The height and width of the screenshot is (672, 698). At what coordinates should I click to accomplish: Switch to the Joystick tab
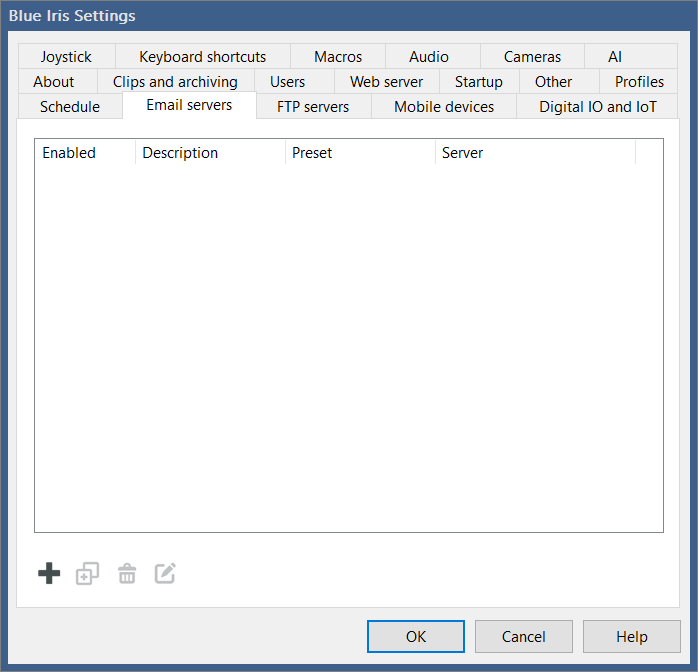coord(66,57)
